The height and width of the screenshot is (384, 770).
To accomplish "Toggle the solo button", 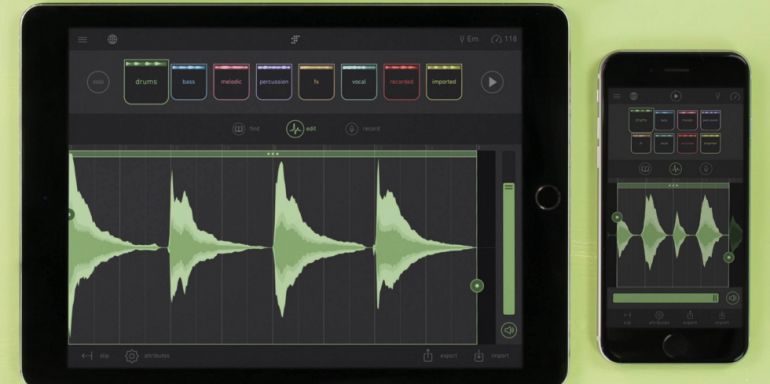I will [x=98, y=82].
